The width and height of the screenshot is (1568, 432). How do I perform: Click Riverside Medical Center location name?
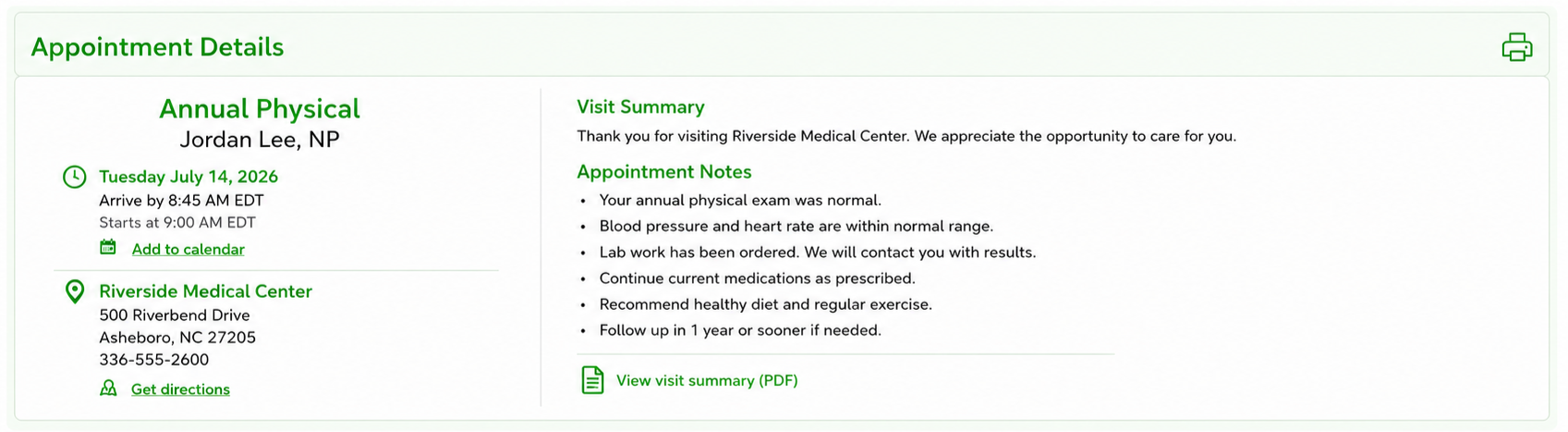[206, 291]
